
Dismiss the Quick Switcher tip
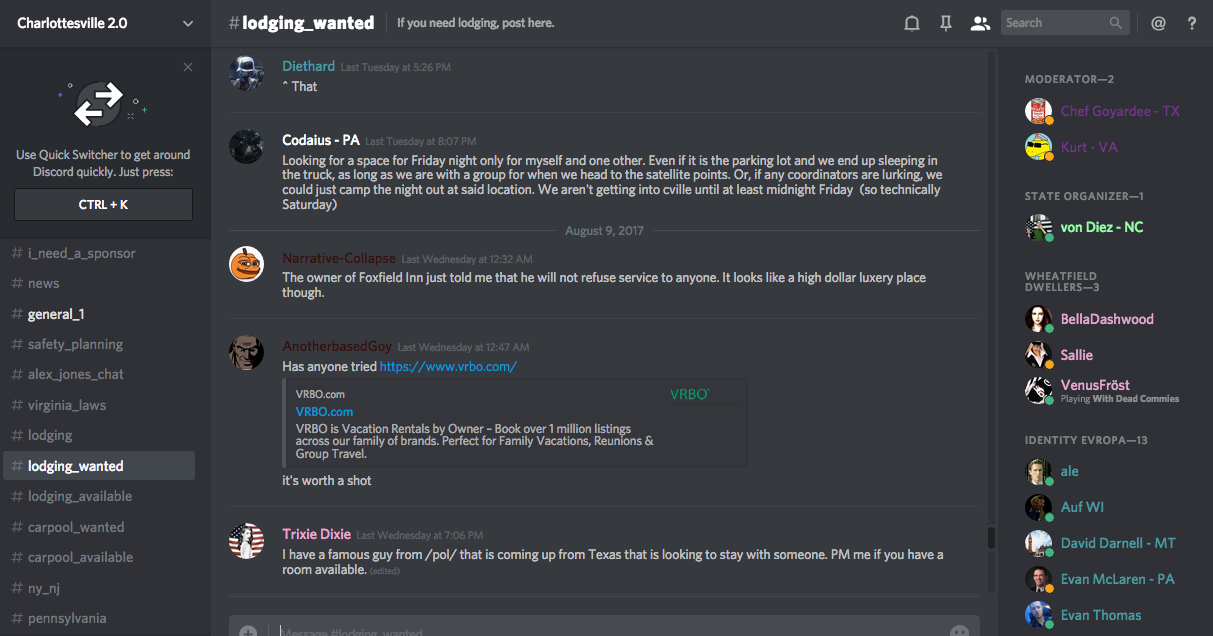[x=188, y=67]
